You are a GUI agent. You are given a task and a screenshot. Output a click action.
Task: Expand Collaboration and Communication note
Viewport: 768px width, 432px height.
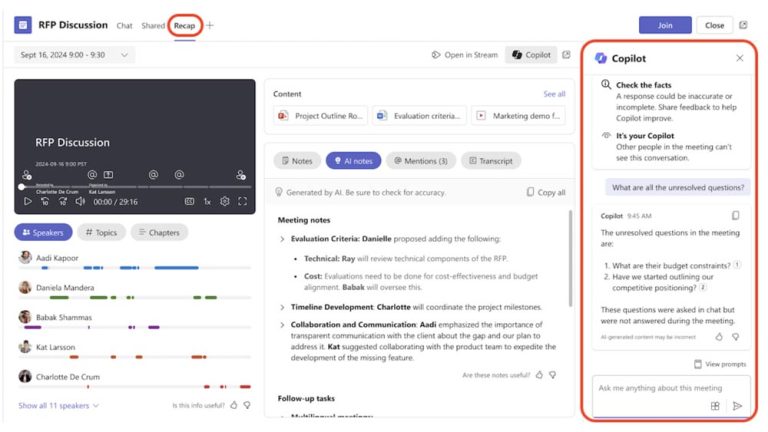(x=282, y=325)
